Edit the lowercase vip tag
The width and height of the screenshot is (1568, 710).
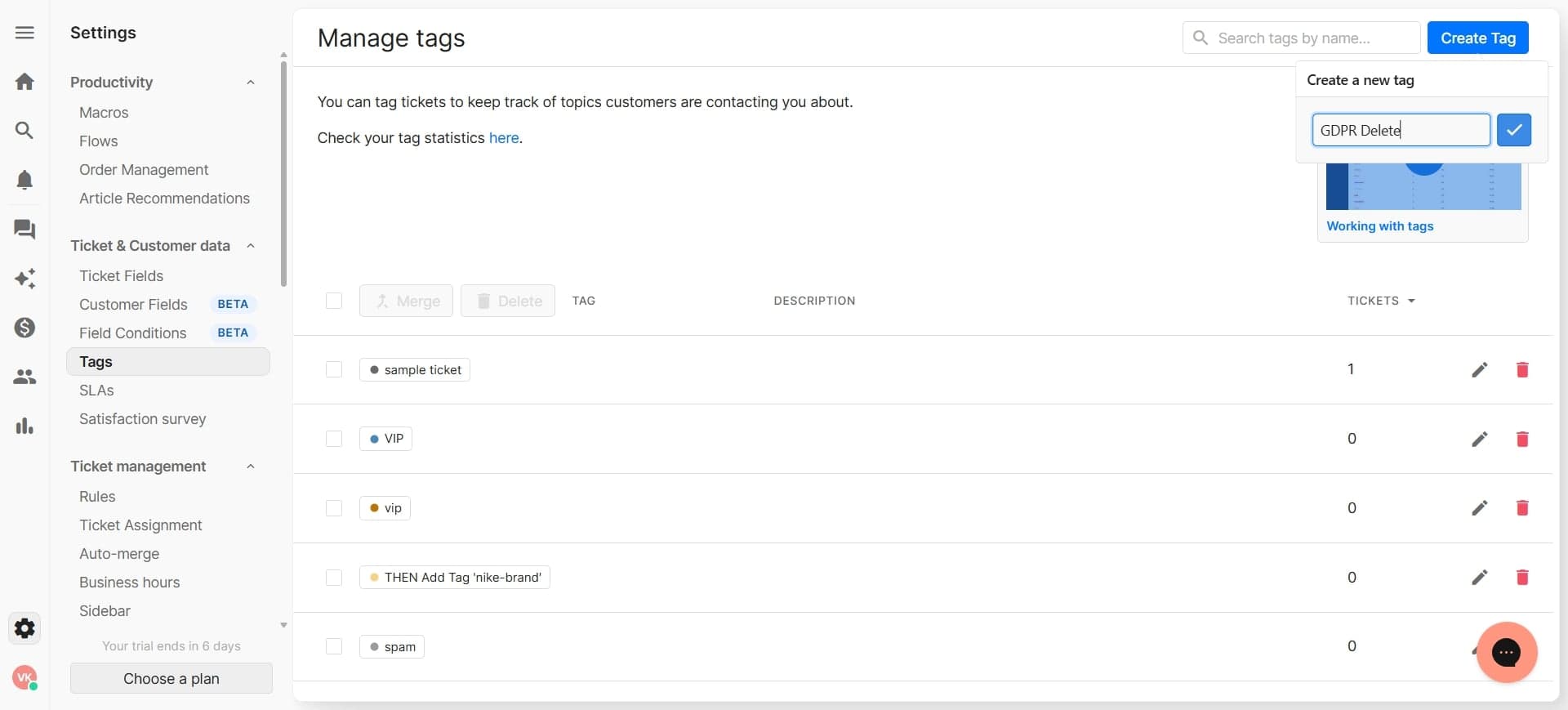tap(1479, 508)
